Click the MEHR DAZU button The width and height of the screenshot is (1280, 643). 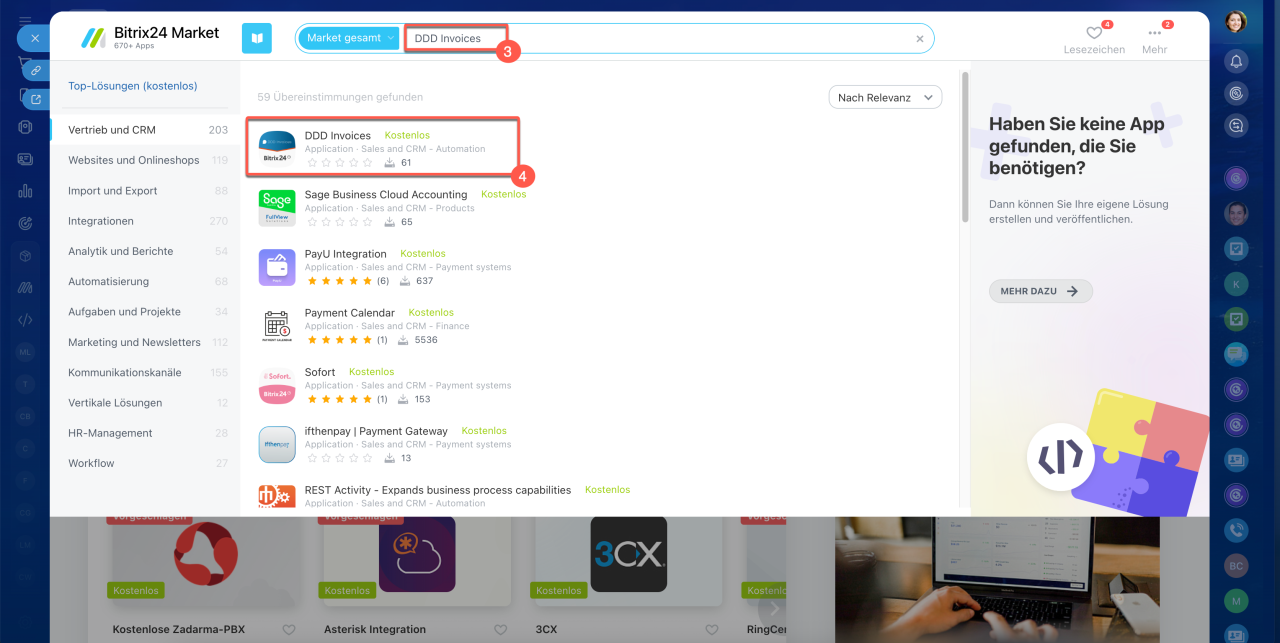1040,291
